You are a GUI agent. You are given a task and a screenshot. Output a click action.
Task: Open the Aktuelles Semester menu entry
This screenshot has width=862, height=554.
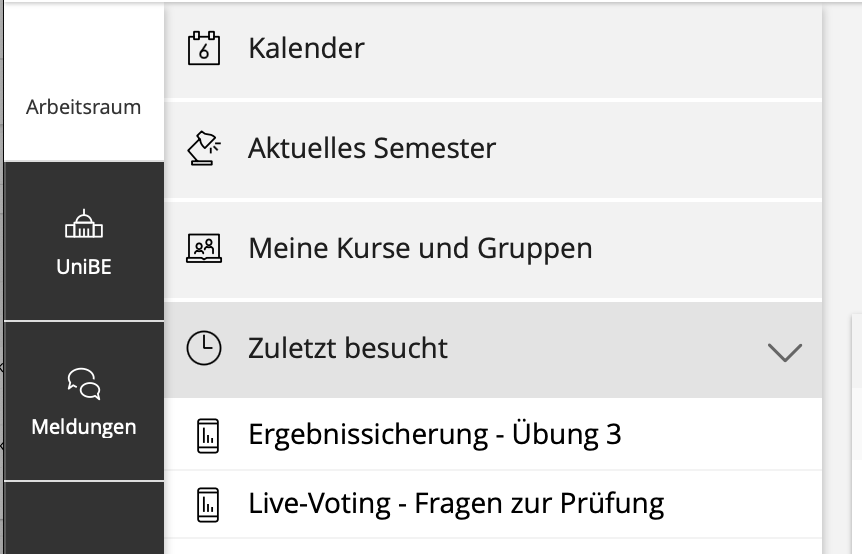point(372,149)
